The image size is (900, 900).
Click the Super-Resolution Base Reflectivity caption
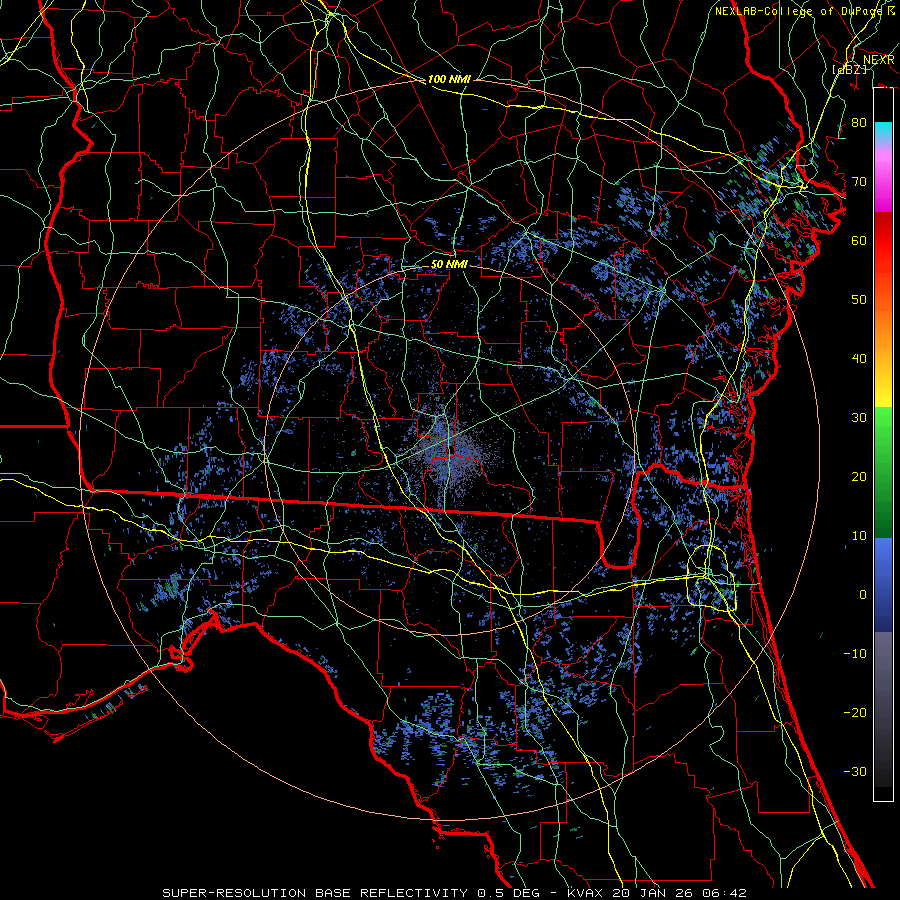coord(455,893)
